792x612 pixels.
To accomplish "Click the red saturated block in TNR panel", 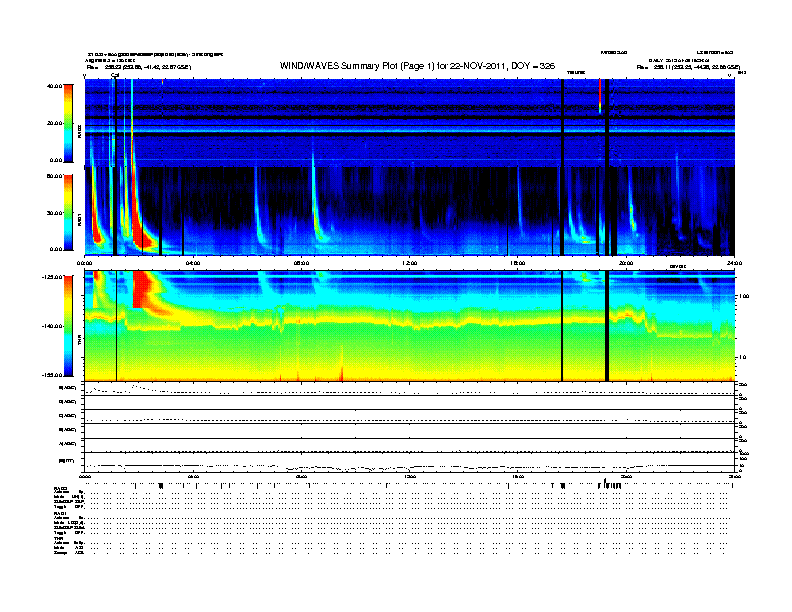I will click(x=143, y=289).
